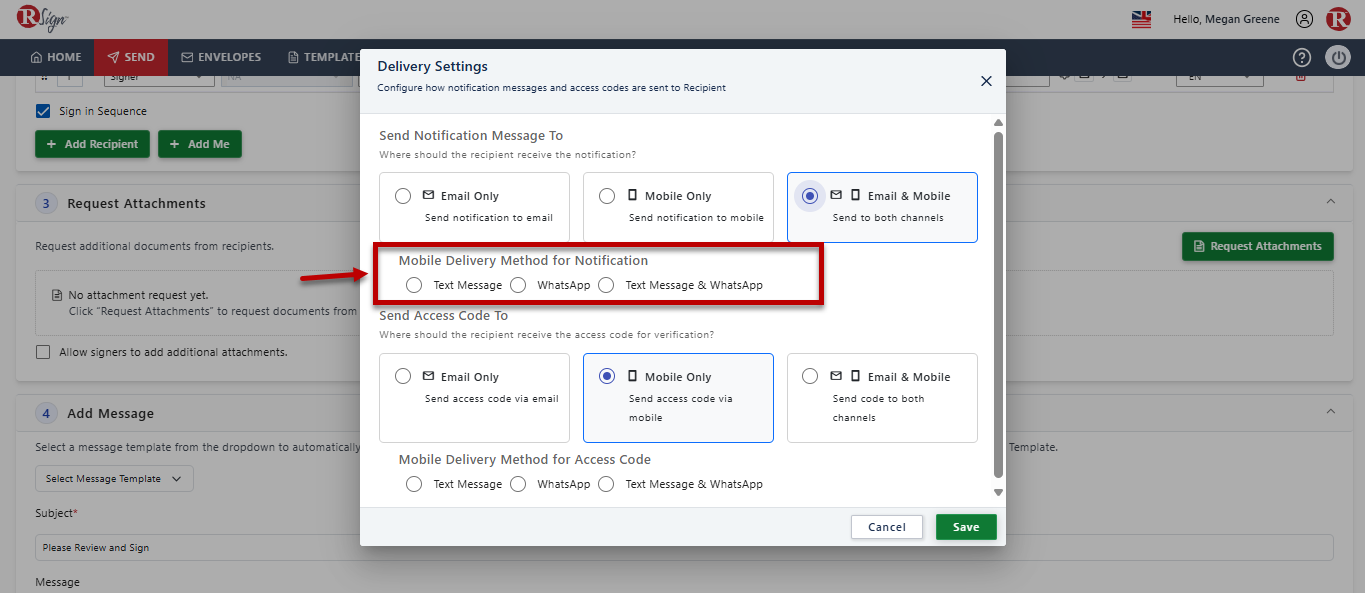Close the Delivery Settings dialog with X
Viewport: 1365px width, 593px height.
click(x=986, y=81)
